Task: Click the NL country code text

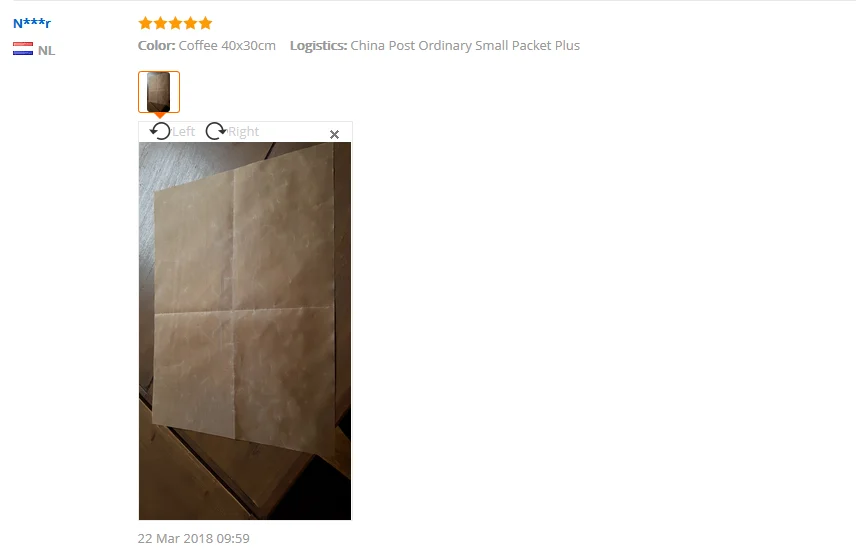Action: pos(46,51)
